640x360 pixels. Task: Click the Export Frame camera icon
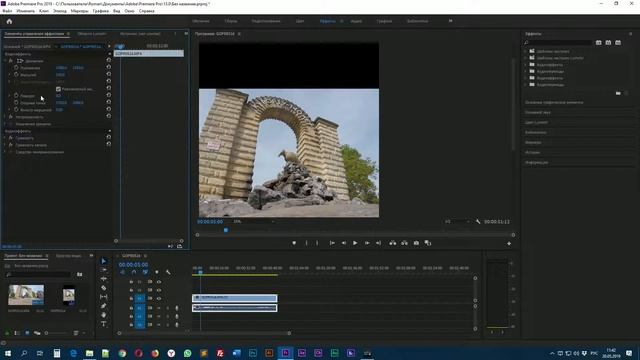tap(416, 243)
